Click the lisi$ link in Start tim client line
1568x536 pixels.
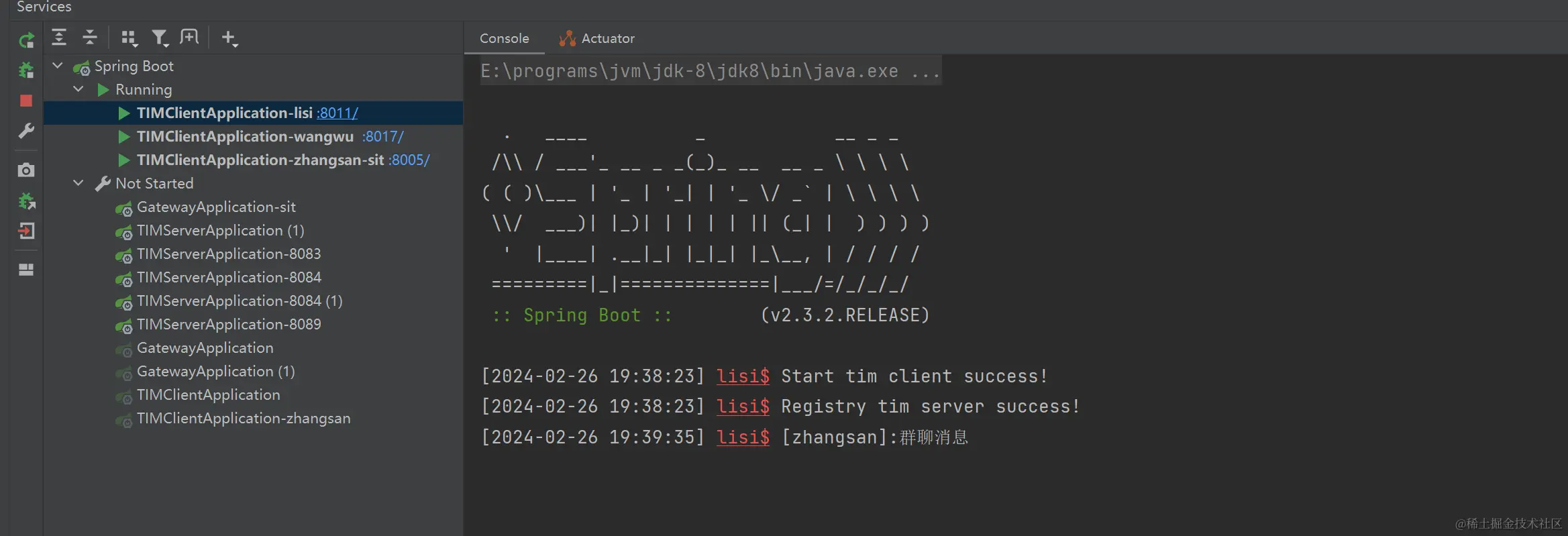tap(743, 376)
